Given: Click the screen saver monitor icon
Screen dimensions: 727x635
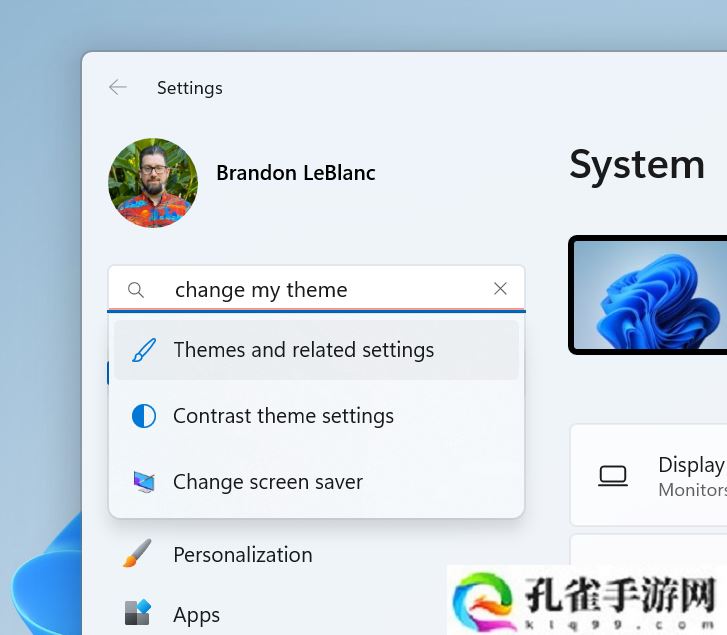Looking at the screenshot, I should 144,482.
